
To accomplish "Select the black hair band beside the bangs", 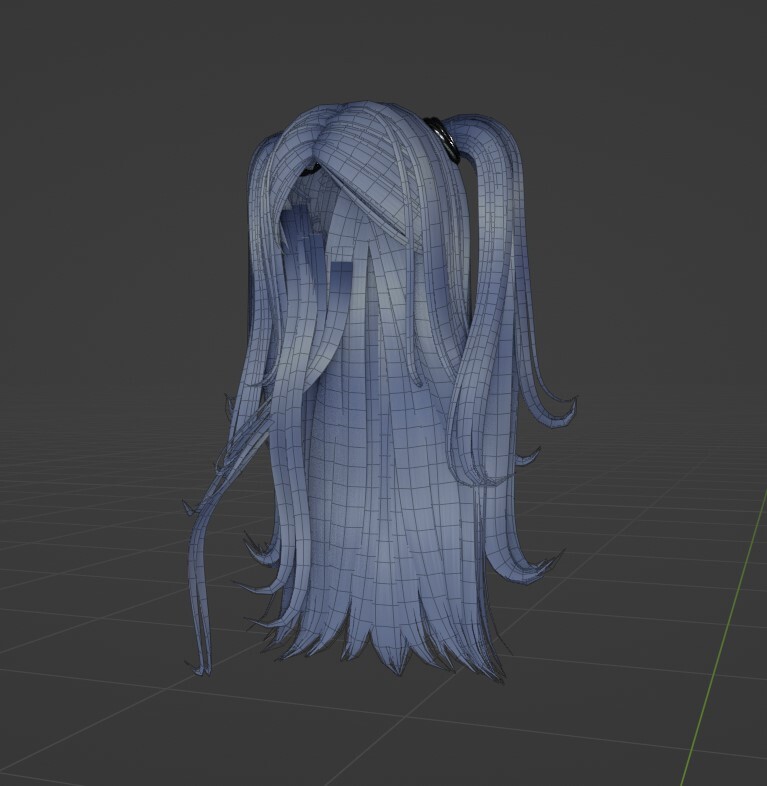I will [311, 169].
